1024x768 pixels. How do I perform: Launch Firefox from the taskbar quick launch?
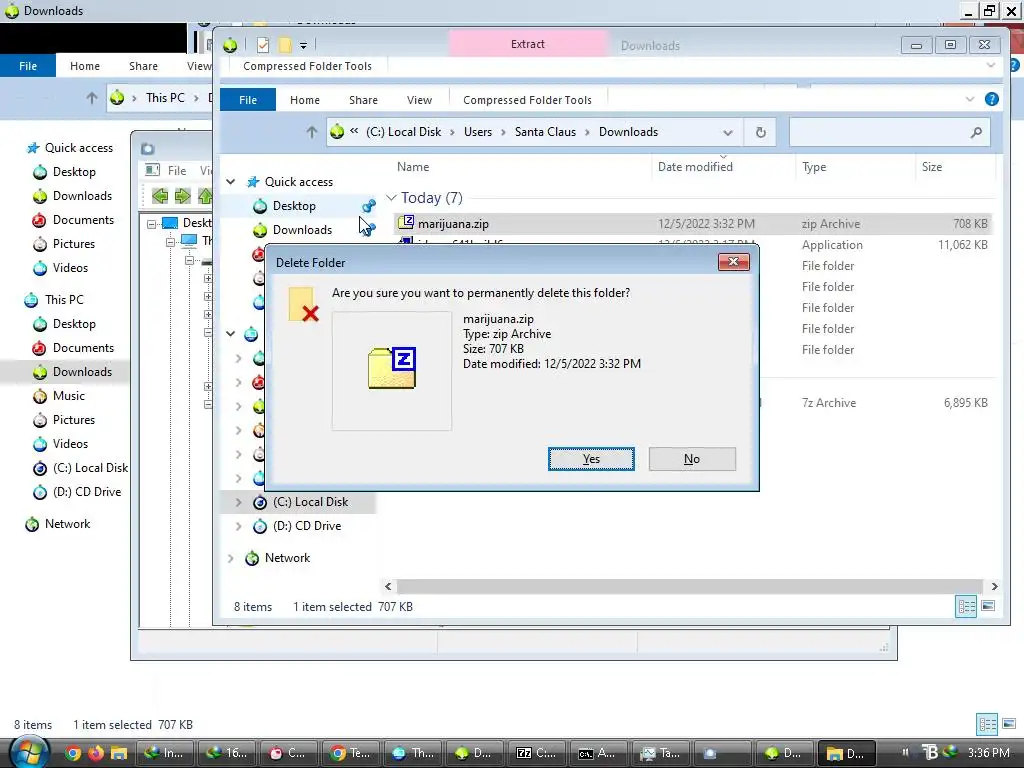pos(96,753)
